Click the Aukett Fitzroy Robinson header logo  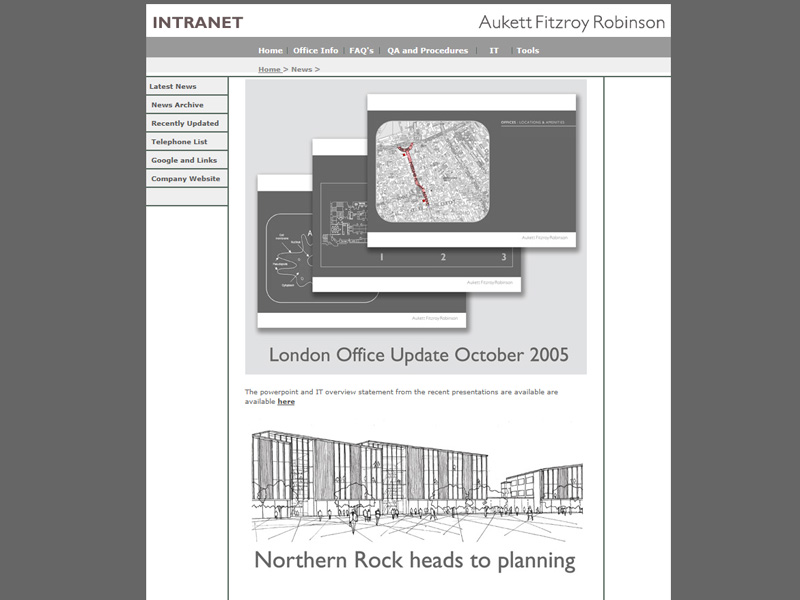pos(571,22)
